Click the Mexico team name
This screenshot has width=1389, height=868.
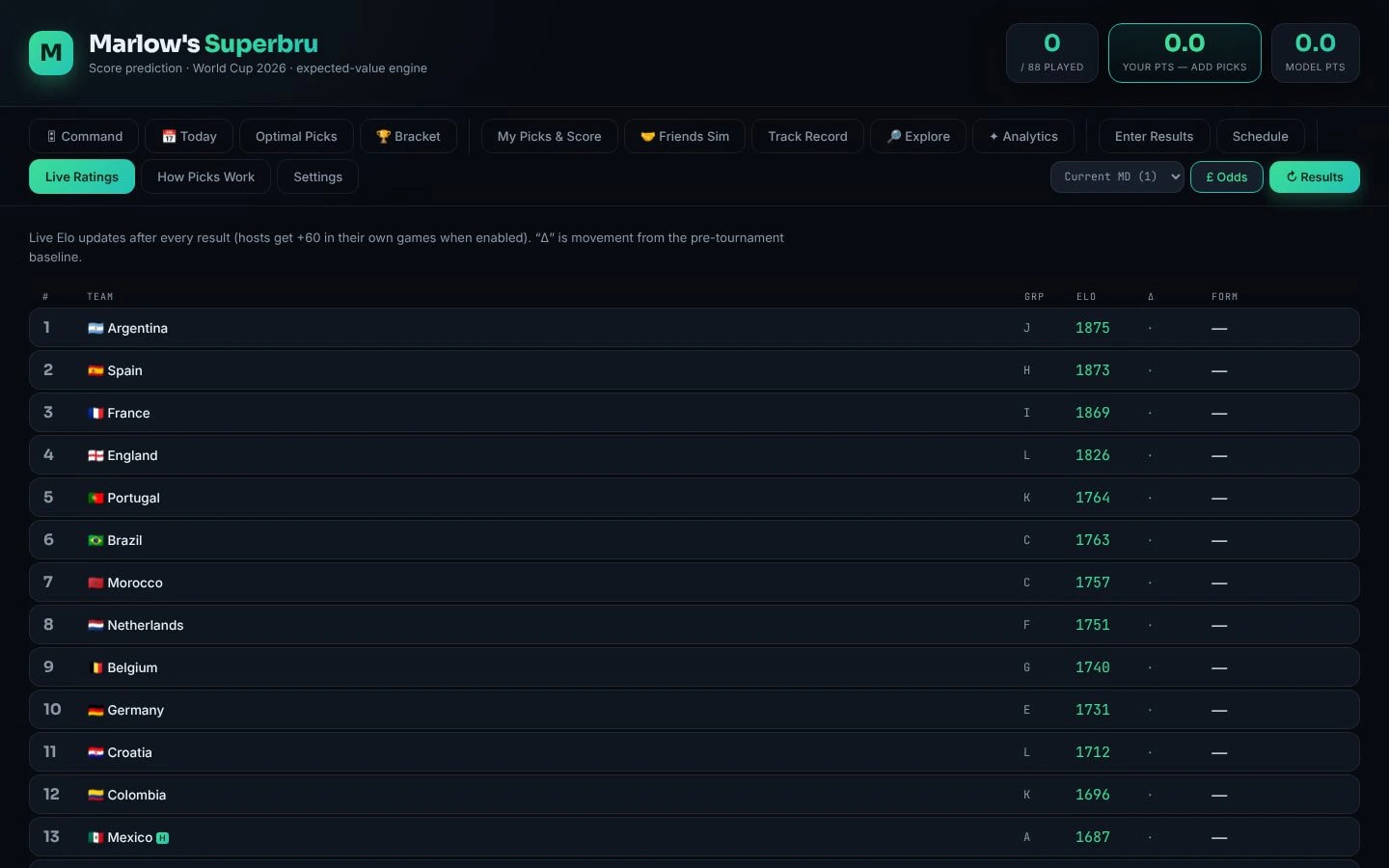[x=129, y=837]
